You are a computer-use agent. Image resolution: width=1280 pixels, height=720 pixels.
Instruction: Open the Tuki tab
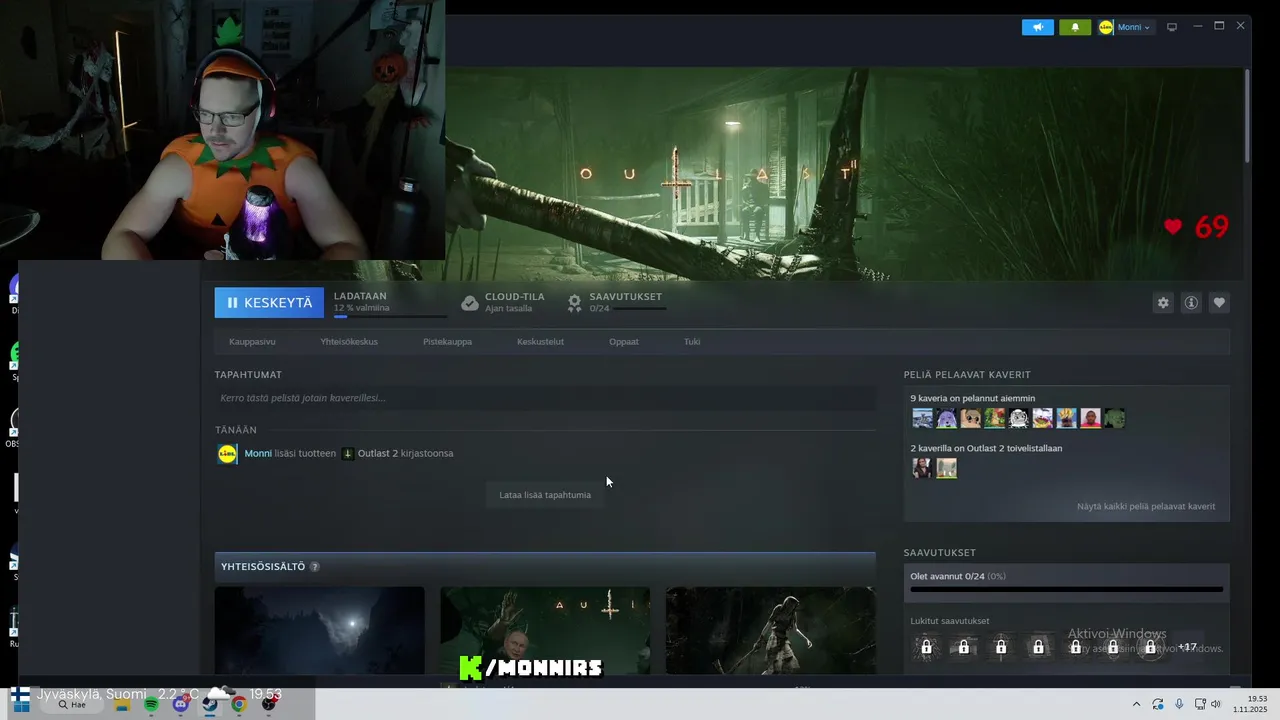[692, 341]
